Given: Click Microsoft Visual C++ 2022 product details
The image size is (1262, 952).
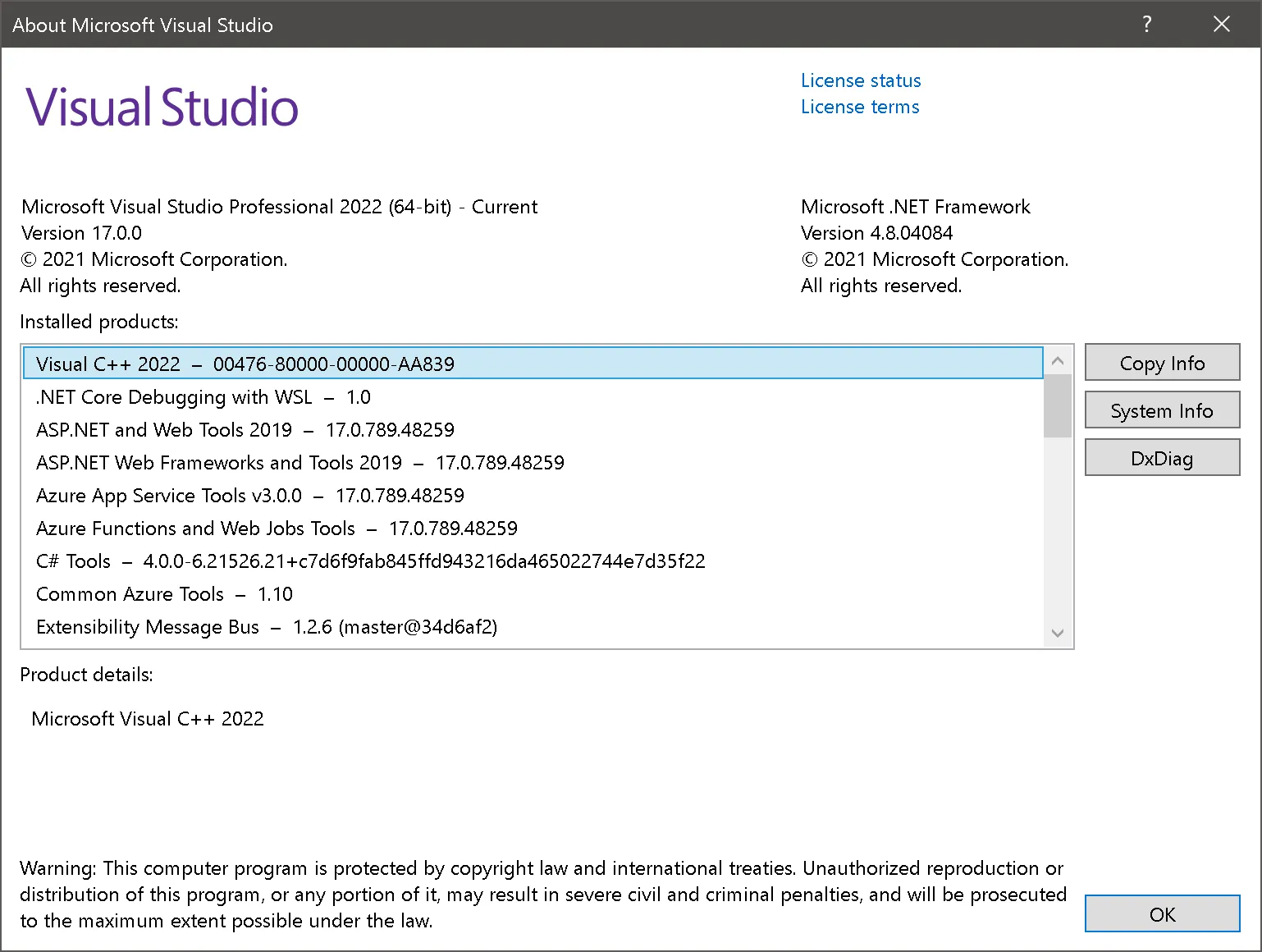Looking at the screenshot, I should coord(148,719).
